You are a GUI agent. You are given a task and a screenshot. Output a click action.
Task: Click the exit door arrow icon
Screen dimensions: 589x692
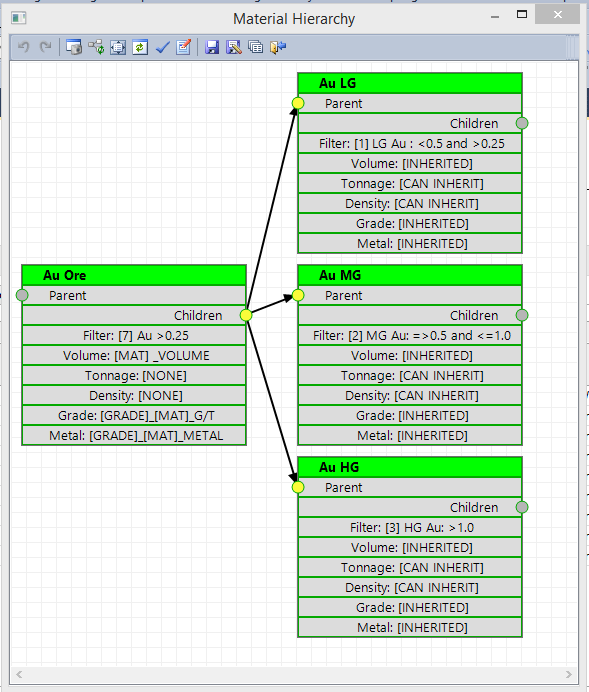(278, 47)
